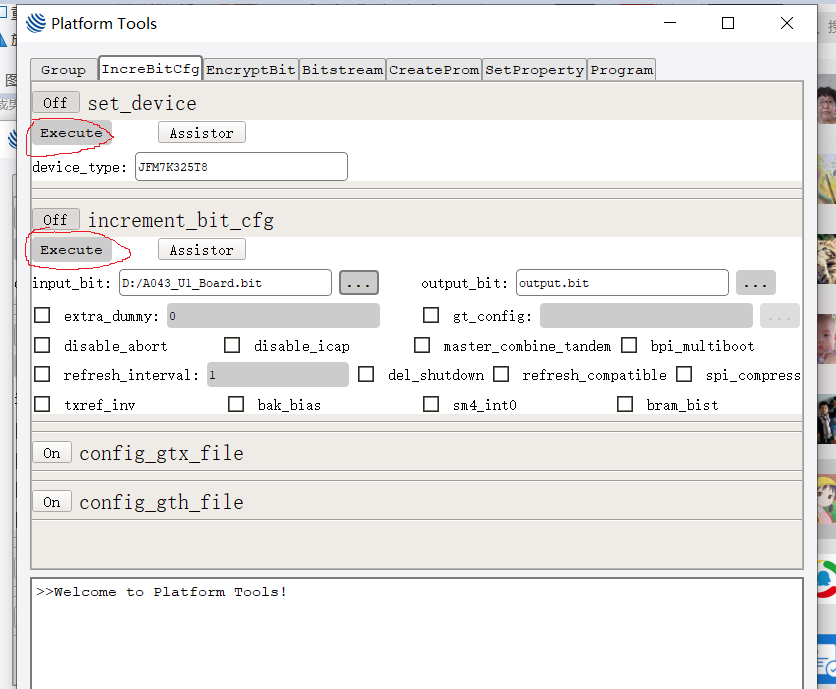Select the IncreBitCfg tab
Screen dimensions: 836x689
150,69
